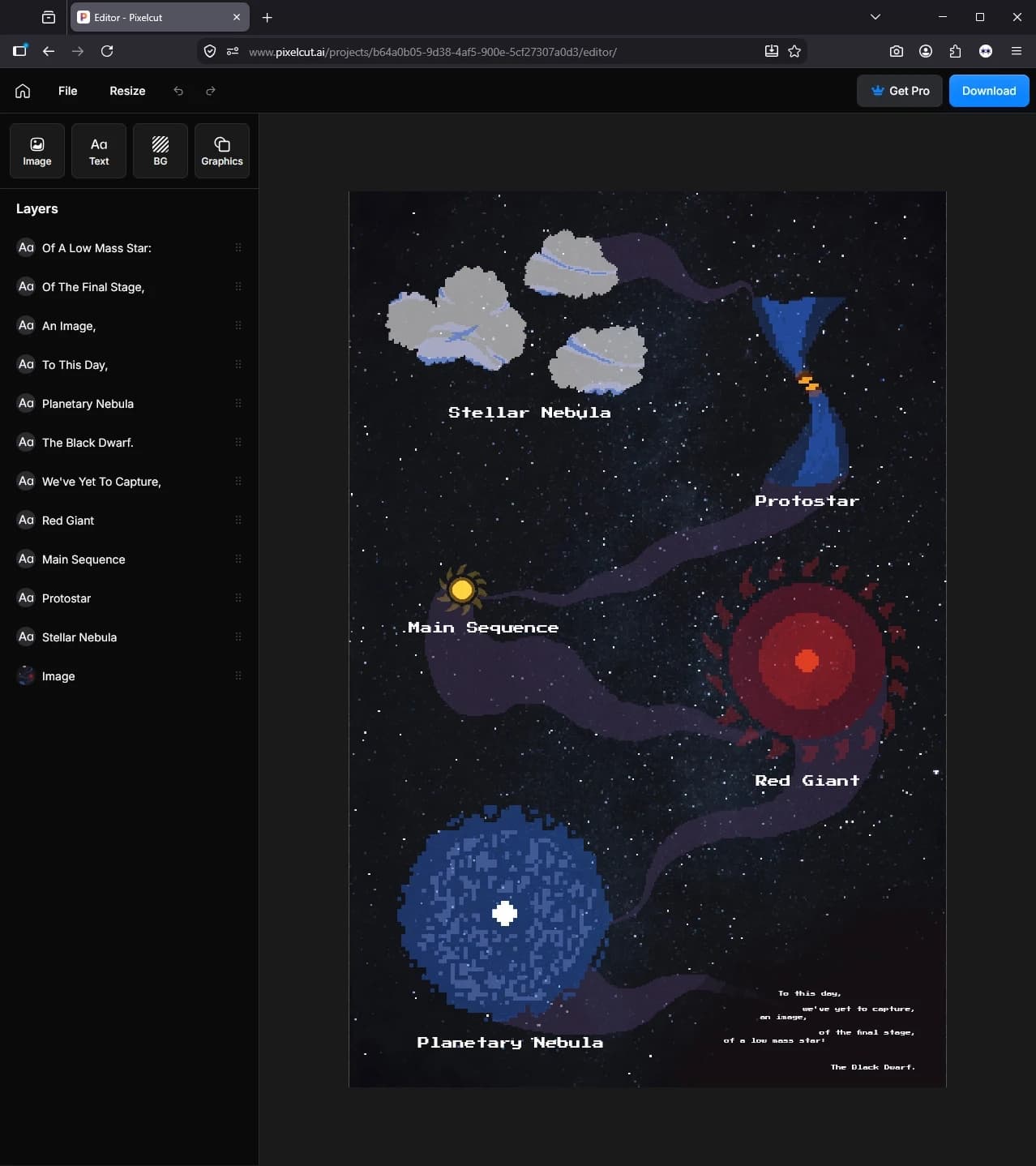Select the 'Of A Low Mass Star:' layer
Viewport: 1036px width, 1166px height.
click(x=130, y=247)
